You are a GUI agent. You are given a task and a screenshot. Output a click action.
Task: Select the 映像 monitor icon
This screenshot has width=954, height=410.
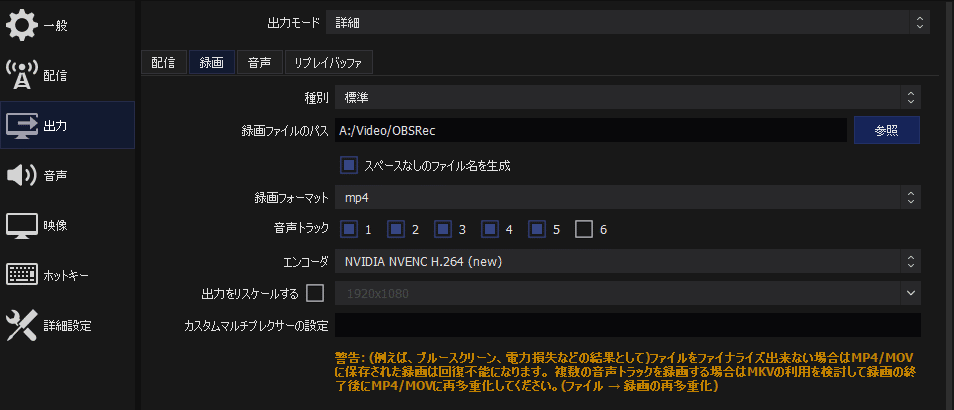pos(22,226)
